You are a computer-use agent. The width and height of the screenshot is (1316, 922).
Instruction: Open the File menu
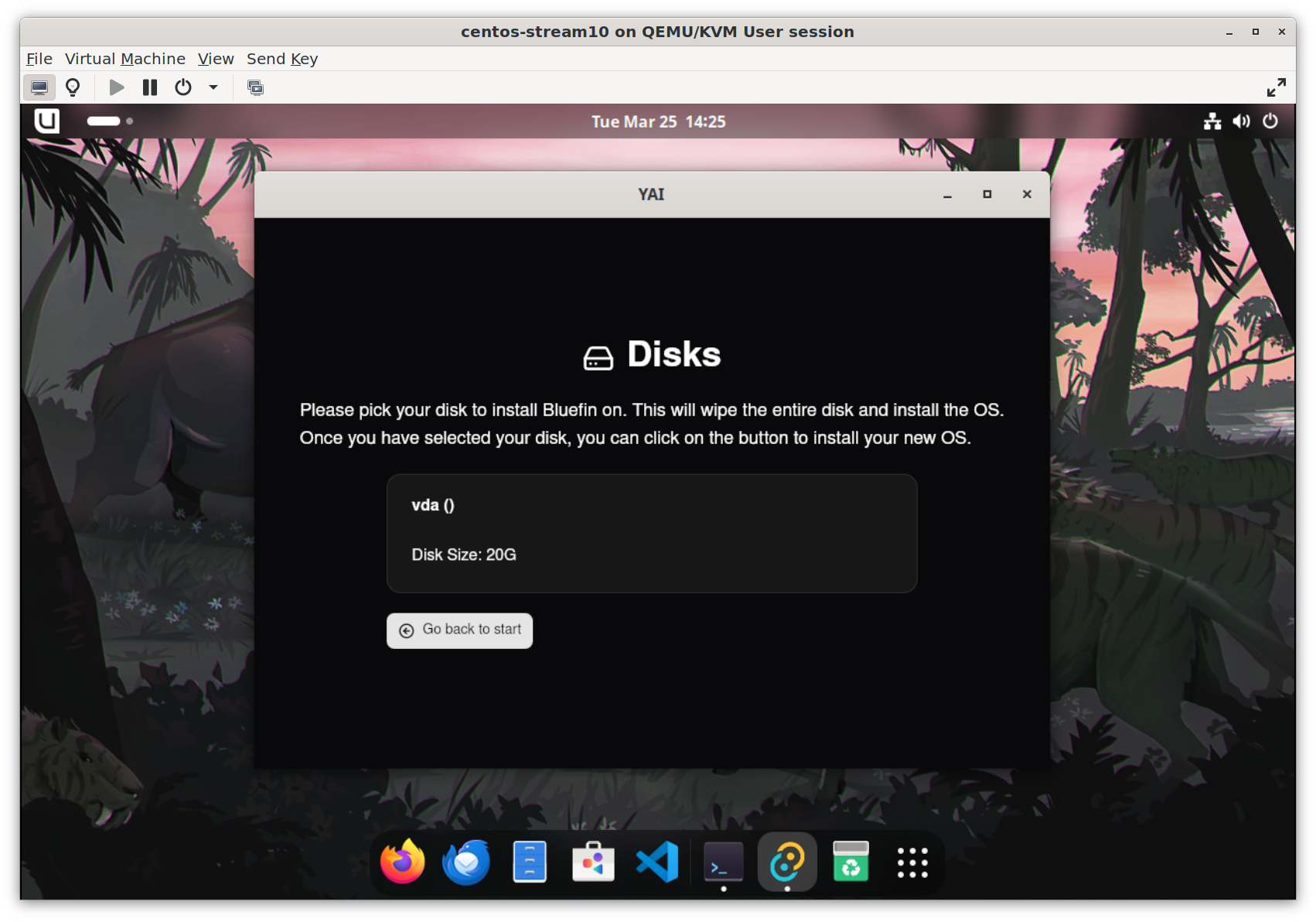point(39,59)
